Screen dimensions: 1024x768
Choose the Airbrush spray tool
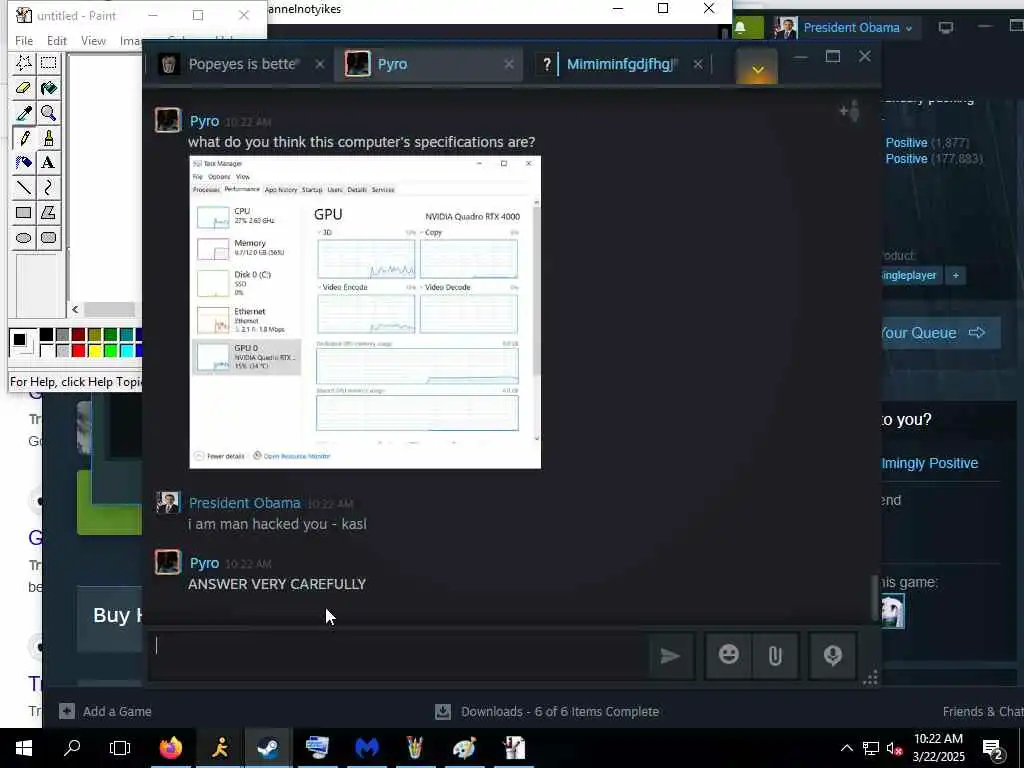[x=24, y=163]
